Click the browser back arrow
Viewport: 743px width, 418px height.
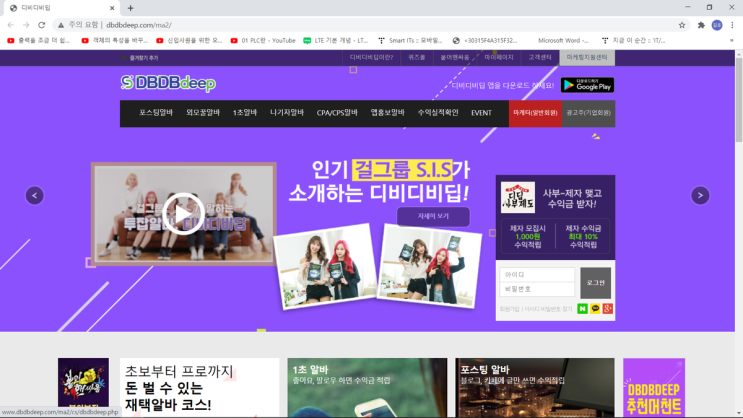coord(10,25)
